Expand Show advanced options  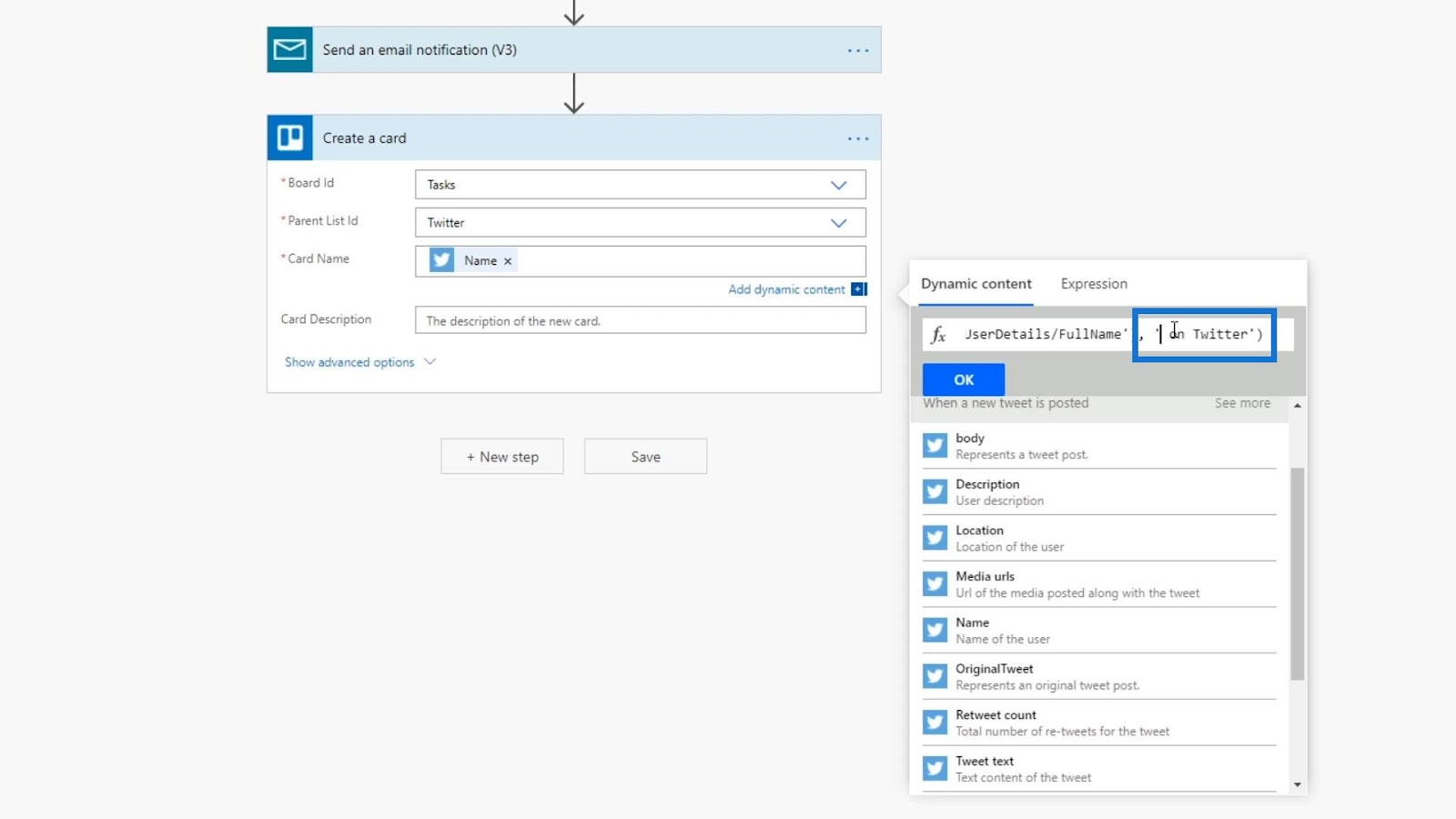coord(360,362)
